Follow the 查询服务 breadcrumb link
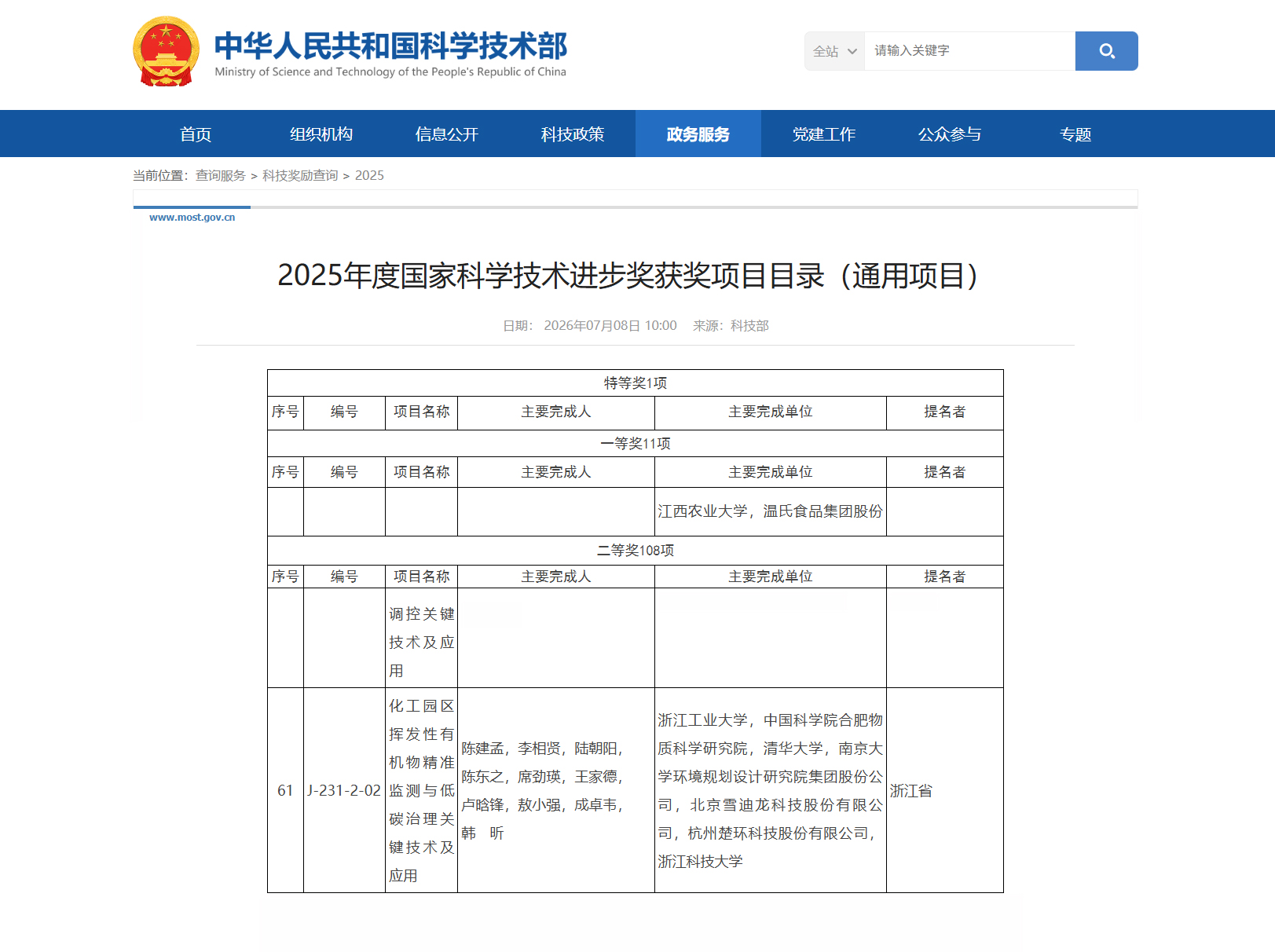The image size is (1275, 952). (x=221, y=175)
